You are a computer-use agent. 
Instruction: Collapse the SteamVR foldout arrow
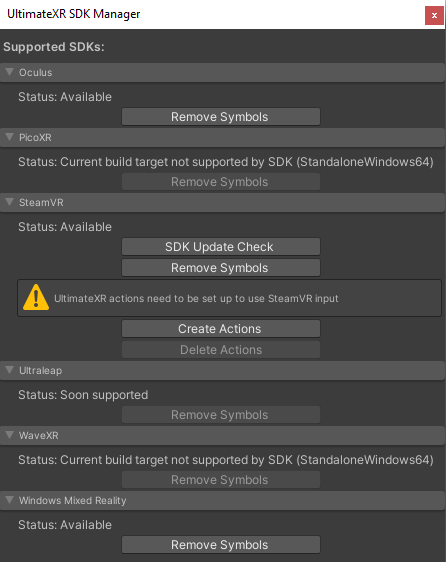click(x=10, y=202)
